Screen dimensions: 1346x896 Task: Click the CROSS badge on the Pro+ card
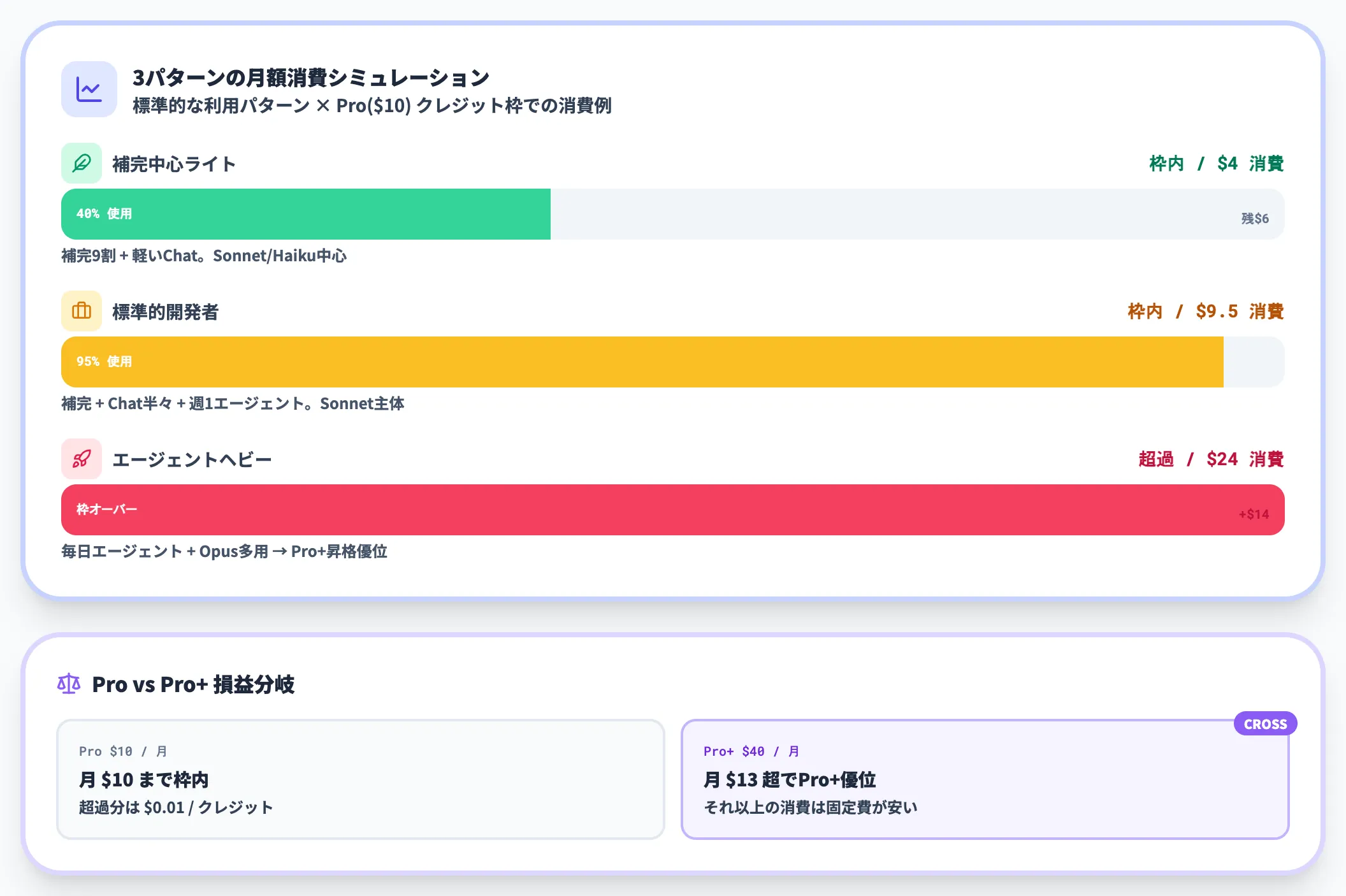(x=1264, y=723)
